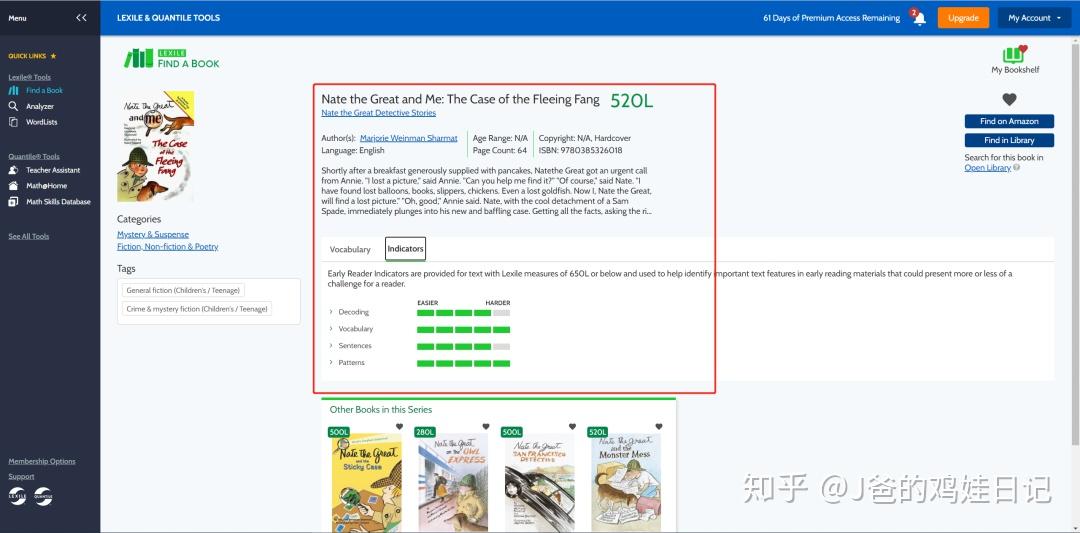
Task: Click the Lexile Find a Book logo
Action: [x=172, y=59]
